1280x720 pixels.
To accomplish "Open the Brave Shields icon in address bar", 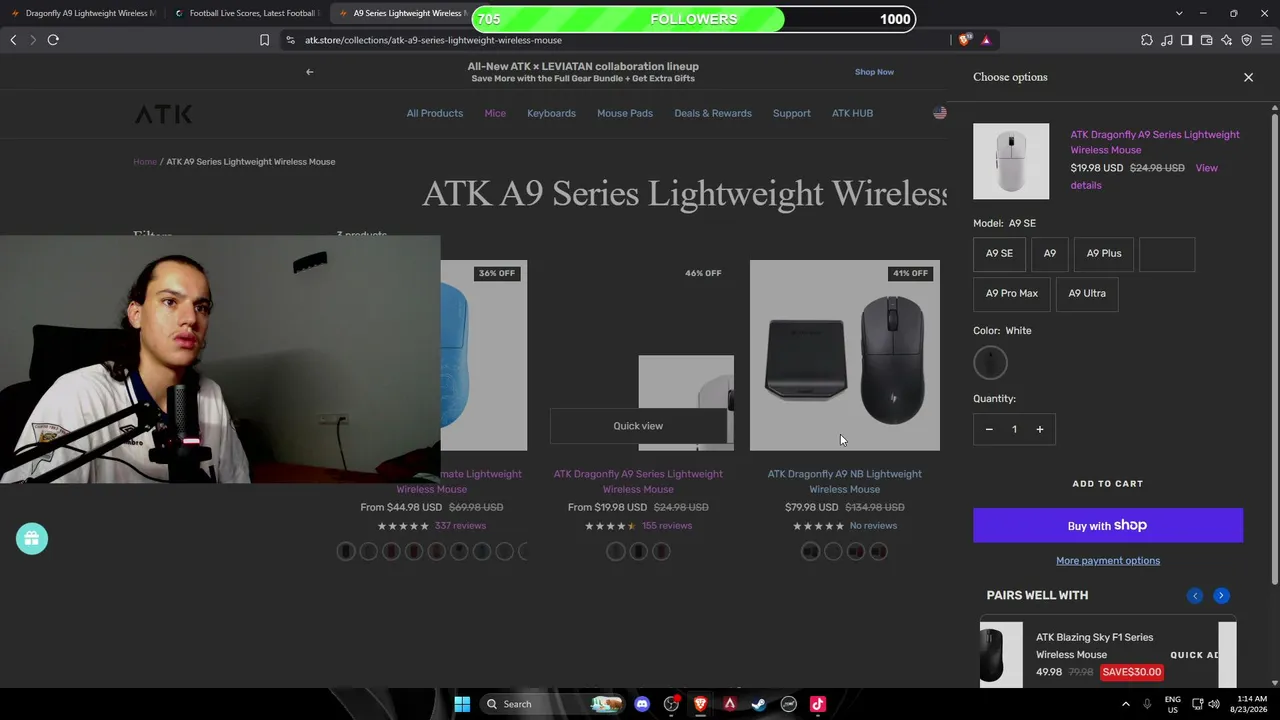I will pyautogui.click(x=964, y=40).
